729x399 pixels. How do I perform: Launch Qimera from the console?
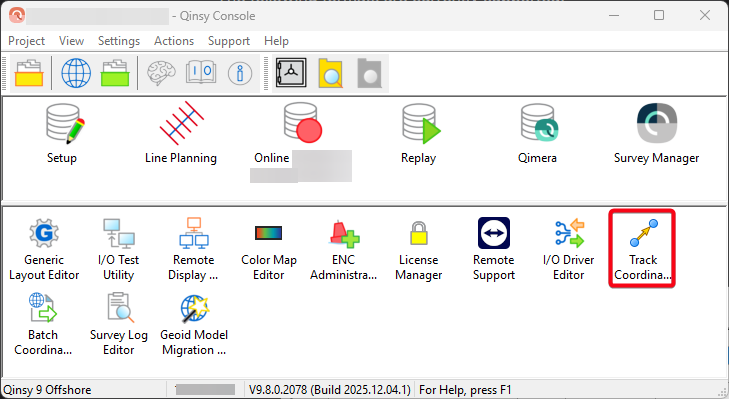[x=537, y=133]
